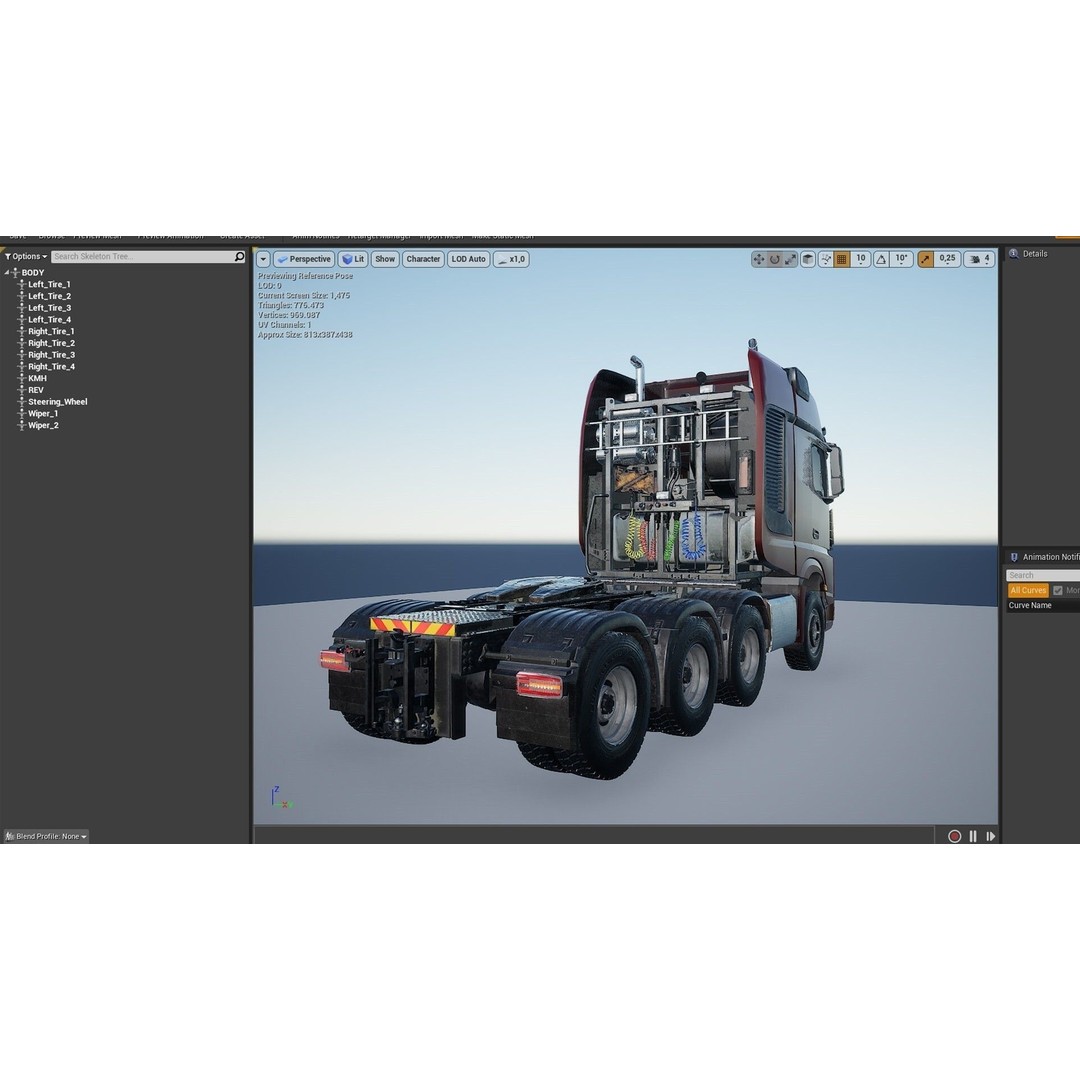Open the Character menu
Viewport: 1080px width, 1080px height.
pyautogui.click(x=423, y=259)
